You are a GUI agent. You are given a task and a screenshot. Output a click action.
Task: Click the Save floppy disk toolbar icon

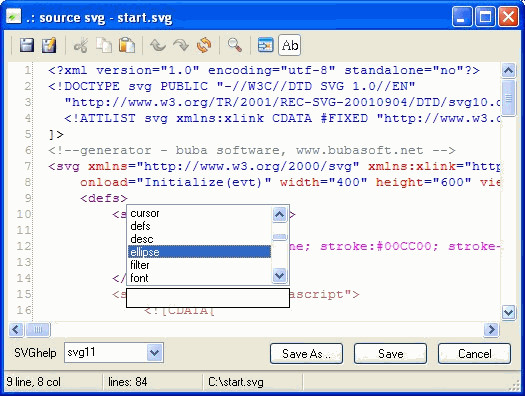(x=27, y=45)
